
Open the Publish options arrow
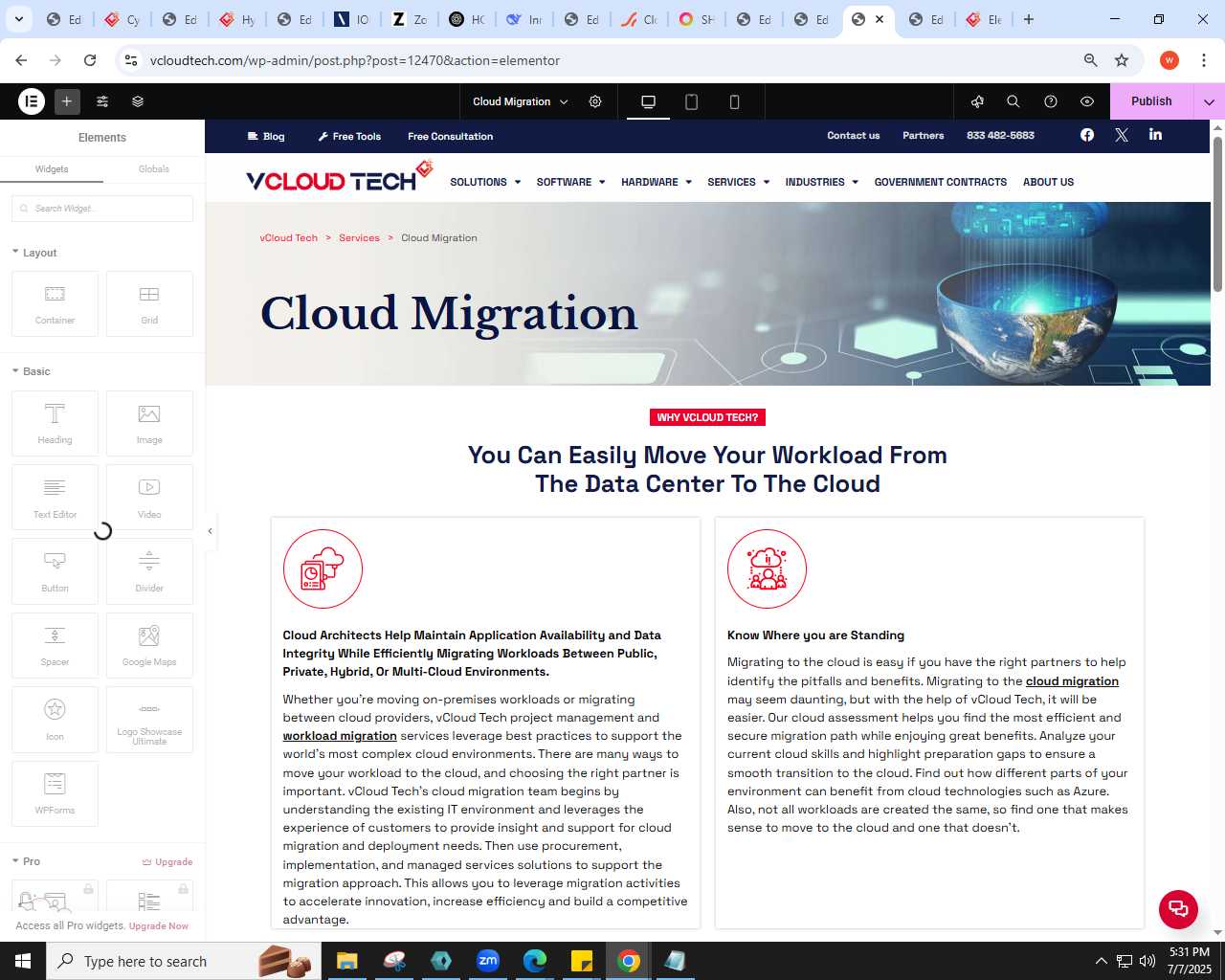click(x=1209, y=101)
